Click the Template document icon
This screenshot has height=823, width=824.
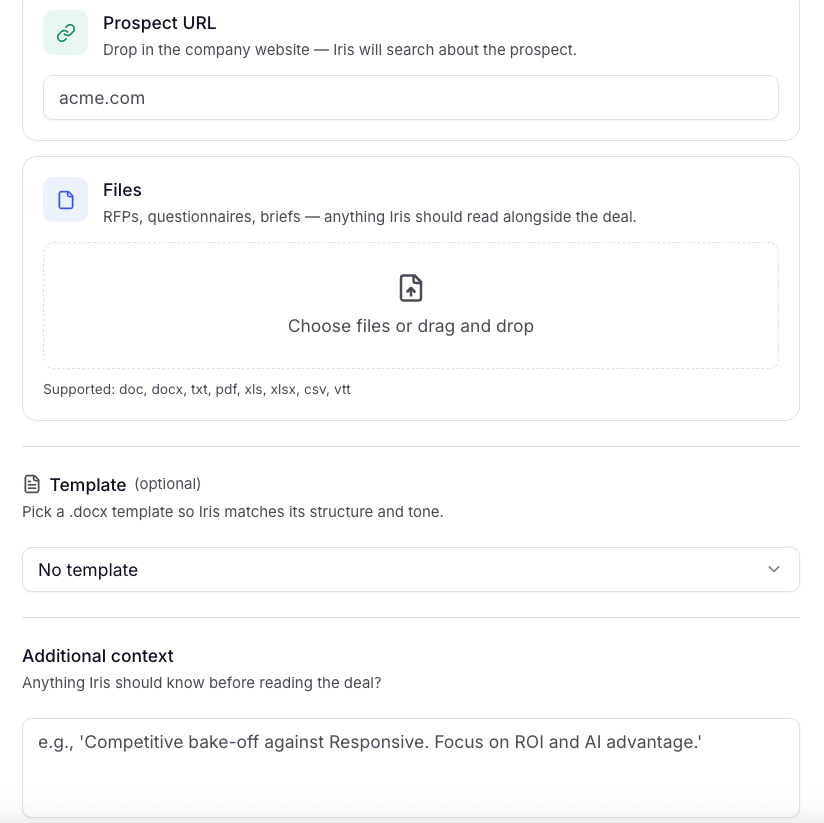coord(32,484)
